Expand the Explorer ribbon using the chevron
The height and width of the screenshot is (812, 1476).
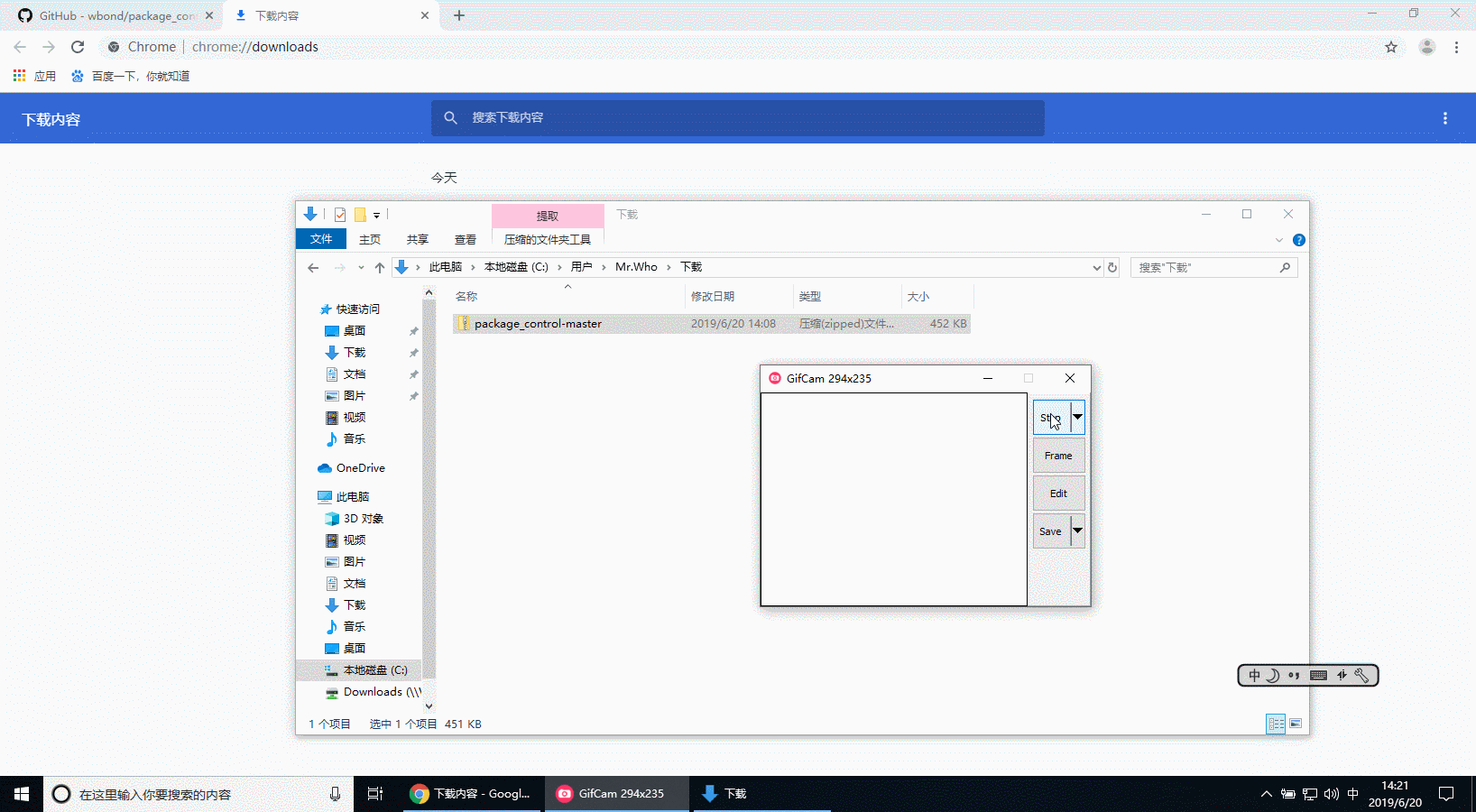point(1278,240)
